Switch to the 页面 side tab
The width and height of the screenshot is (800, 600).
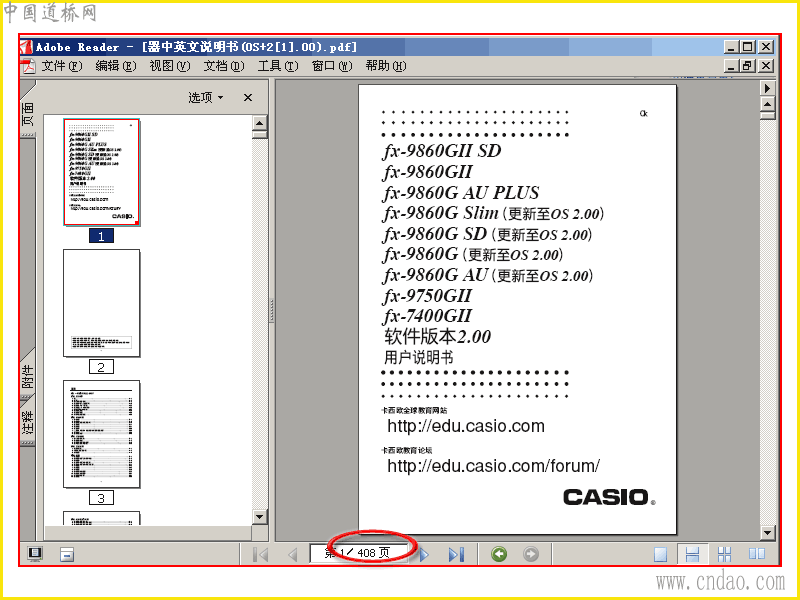[x=28, y=113]
